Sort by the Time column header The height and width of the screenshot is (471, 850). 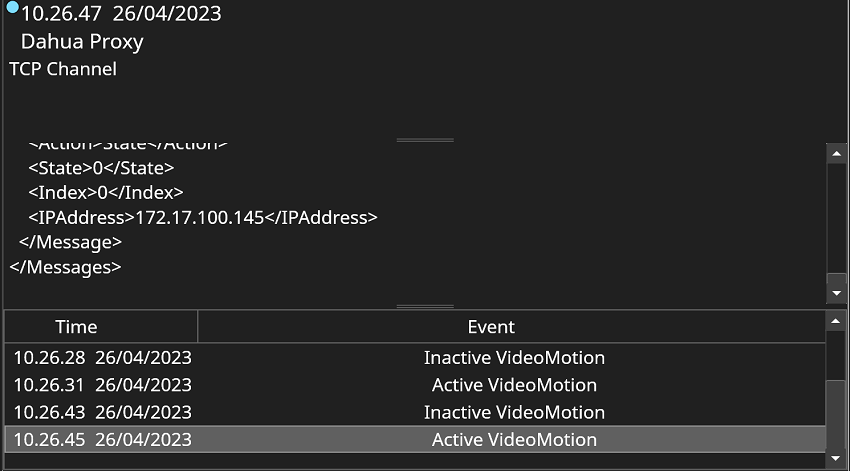(x=76, y=327)
